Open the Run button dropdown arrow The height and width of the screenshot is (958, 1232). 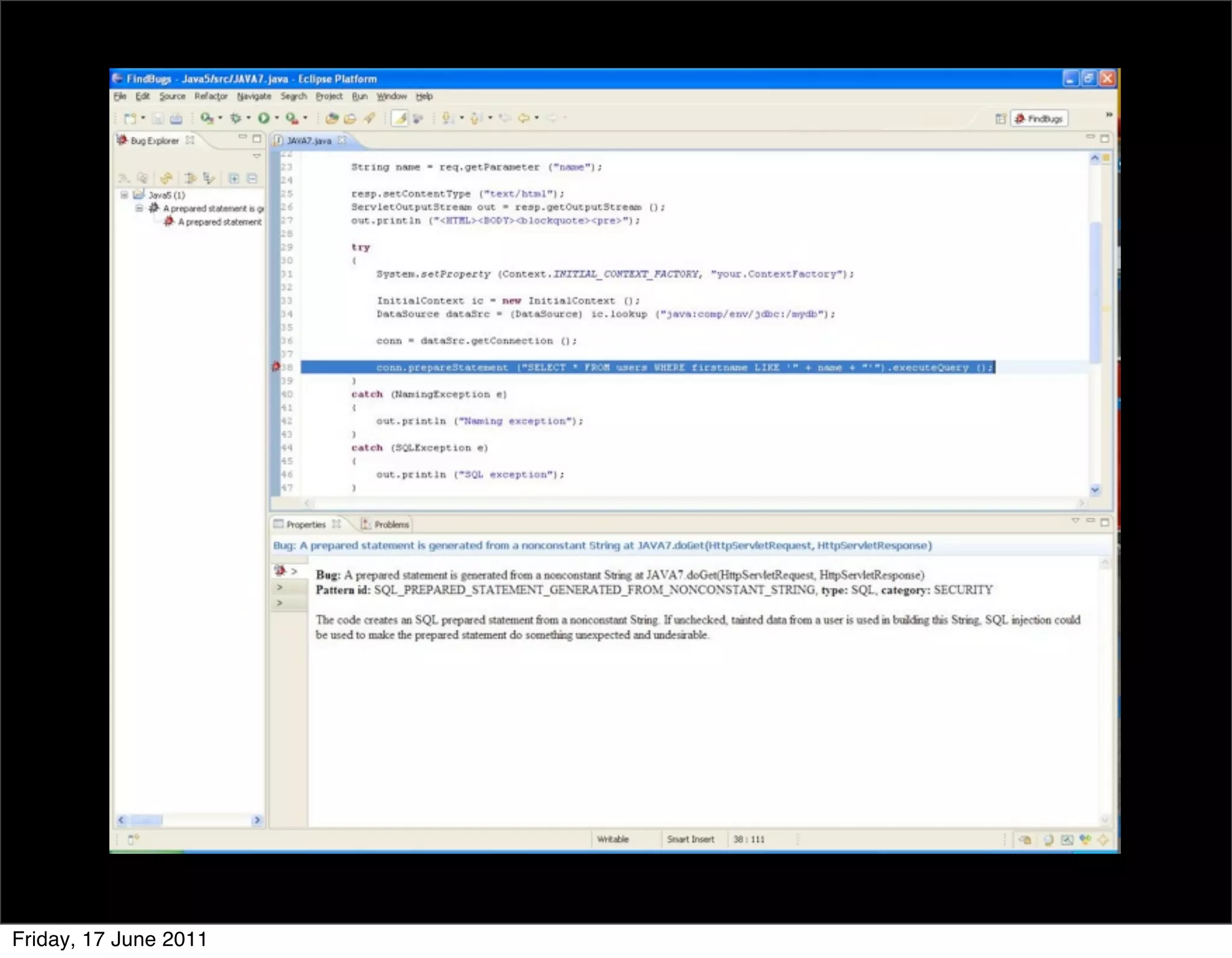(x=277, y=118)
